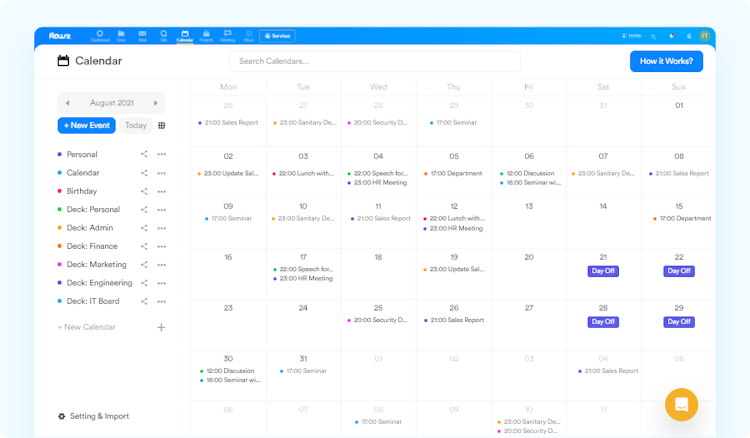Open the Meeting icon in top bar
The image size is (750, 438).
click(228, 36)
